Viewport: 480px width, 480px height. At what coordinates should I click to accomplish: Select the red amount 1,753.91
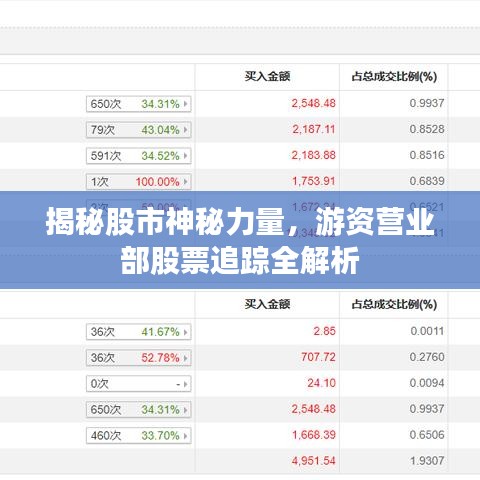(314, 181)
